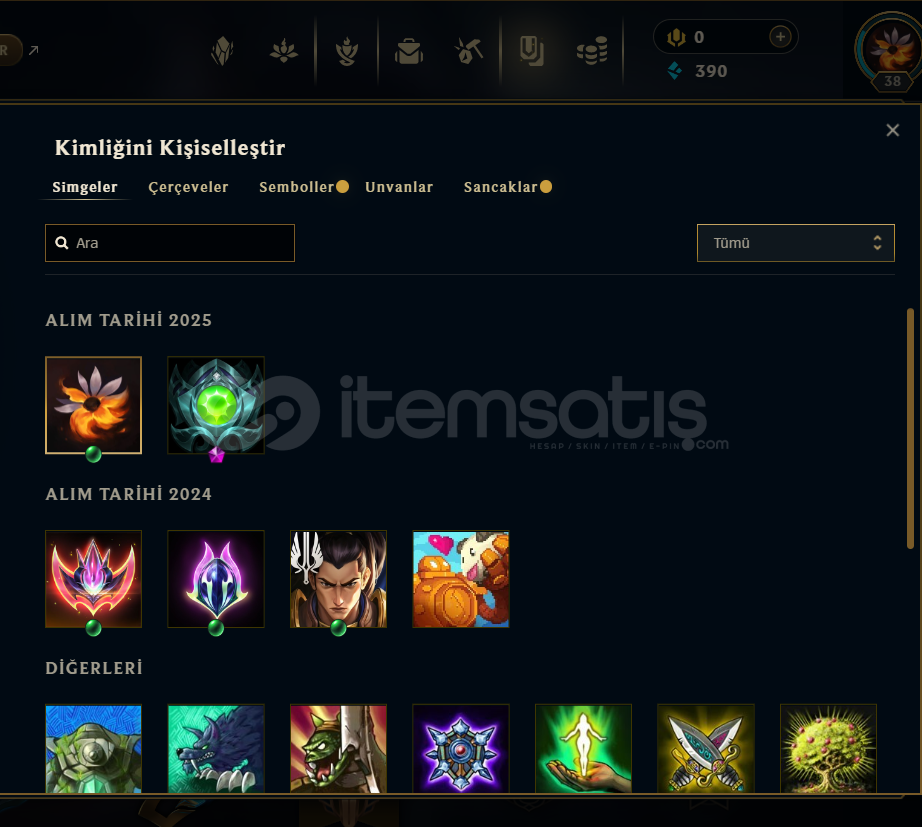Open the Unvanlar tab
The image size is (922, 827).
point(399,187)
